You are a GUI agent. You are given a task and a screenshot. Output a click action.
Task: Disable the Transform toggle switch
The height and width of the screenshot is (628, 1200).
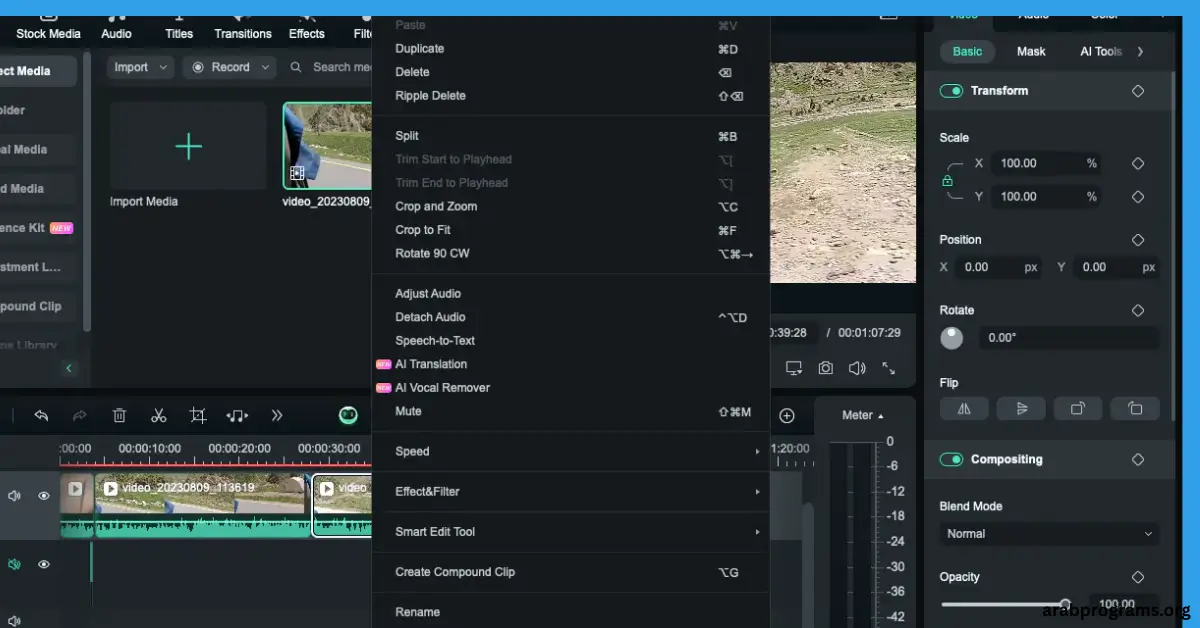[x=951, y=91]
